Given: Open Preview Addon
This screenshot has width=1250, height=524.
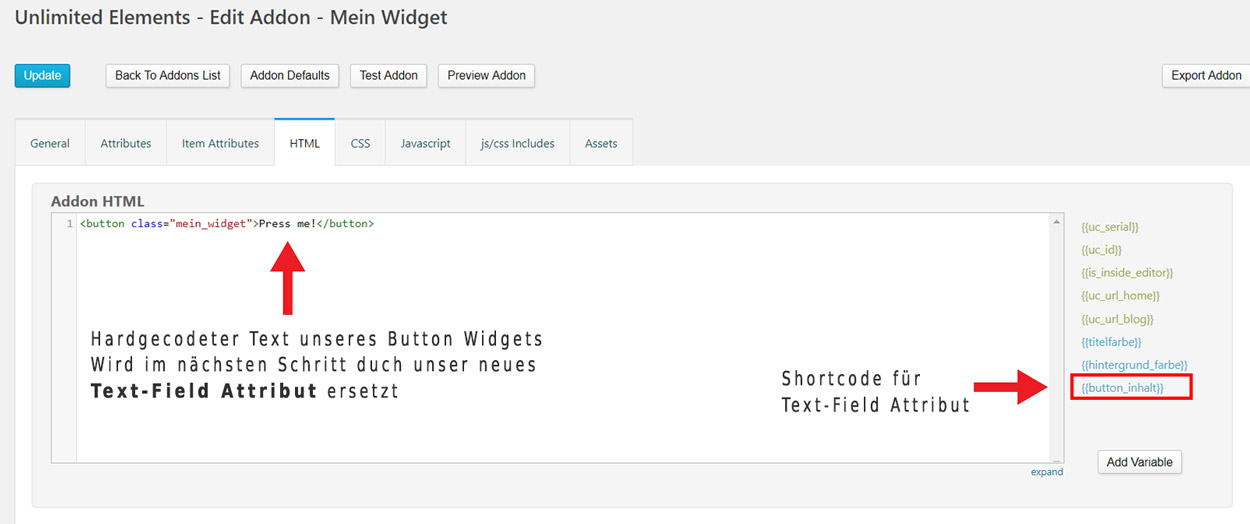Looking at the screenshot, I should 487,75.
